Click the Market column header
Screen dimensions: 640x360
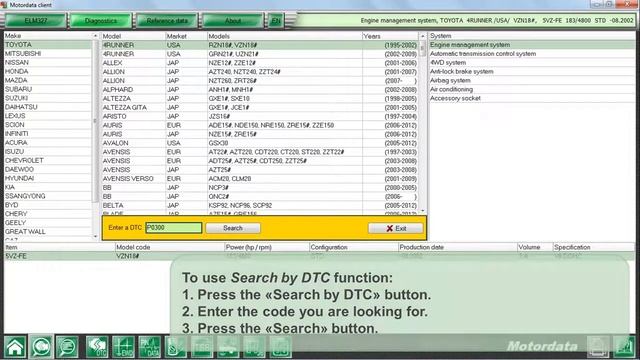tap(186, 36)
